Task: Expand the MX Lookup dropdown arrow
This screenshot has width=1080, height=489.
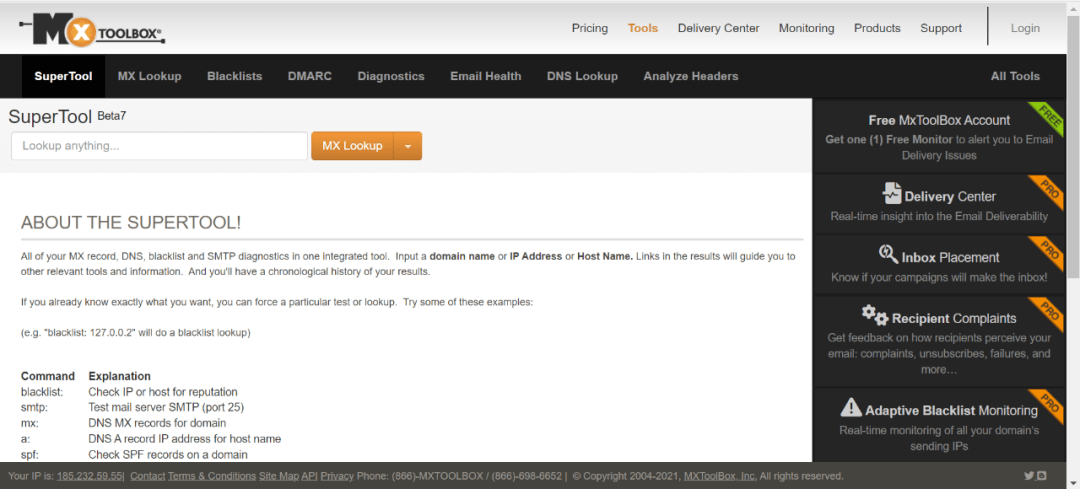Action: click(x=408, y=146)
